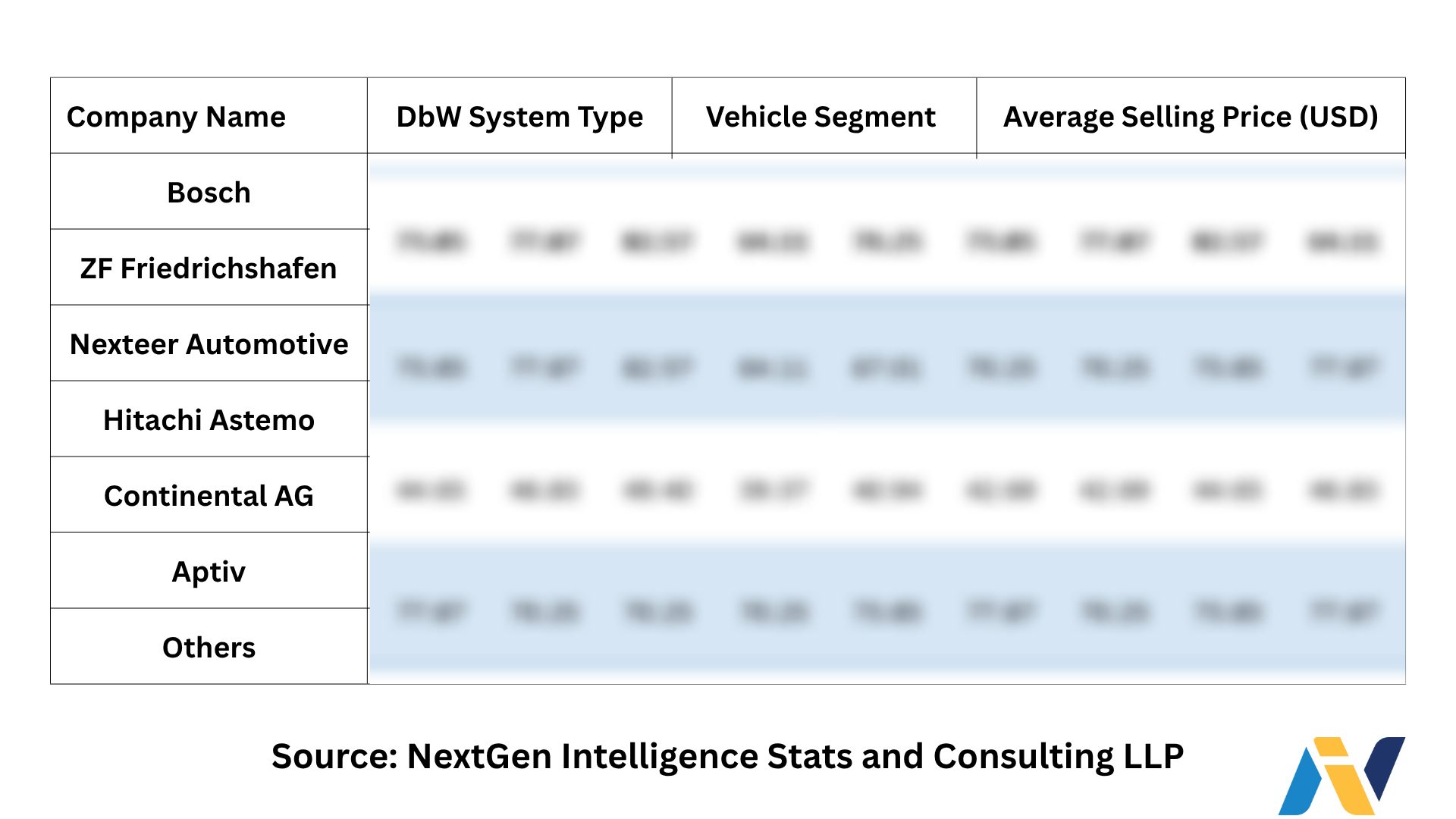The image size is (1456, 819).
Task: Click last blurred value in Aptiv band
Action: point(1342,611)
